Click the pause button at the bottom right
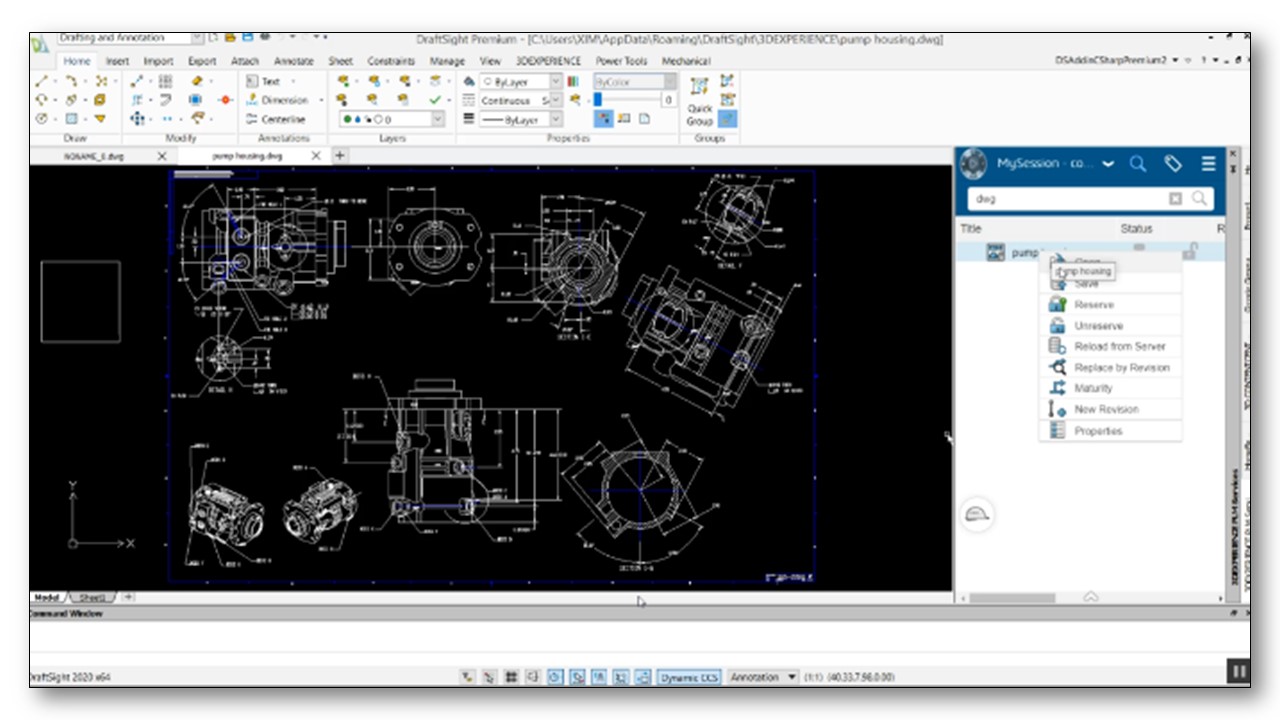 (1238, 671)
